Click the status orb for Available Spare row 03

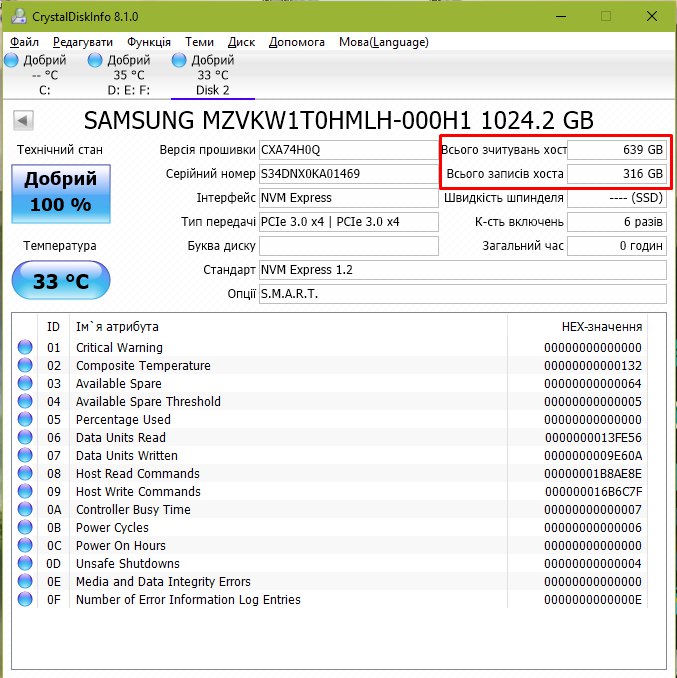(x=25, y=383)
